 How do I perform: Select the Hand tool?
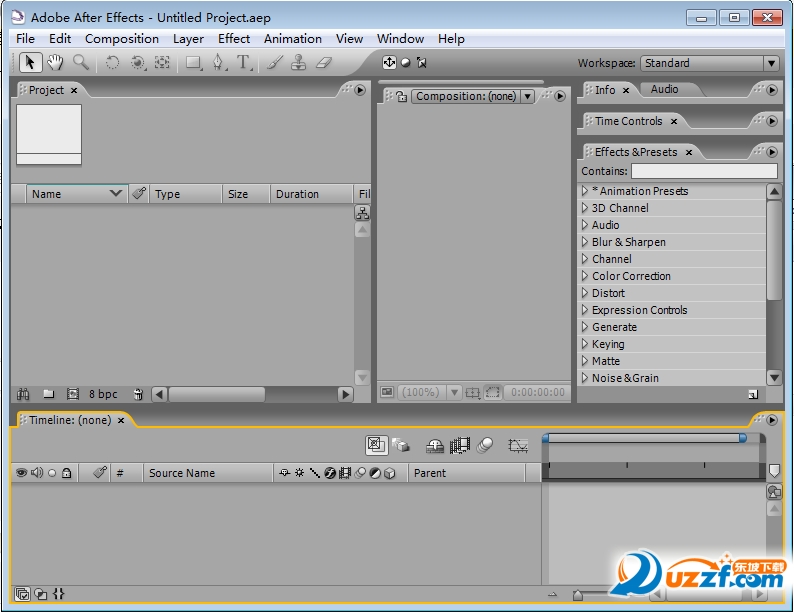55,63
